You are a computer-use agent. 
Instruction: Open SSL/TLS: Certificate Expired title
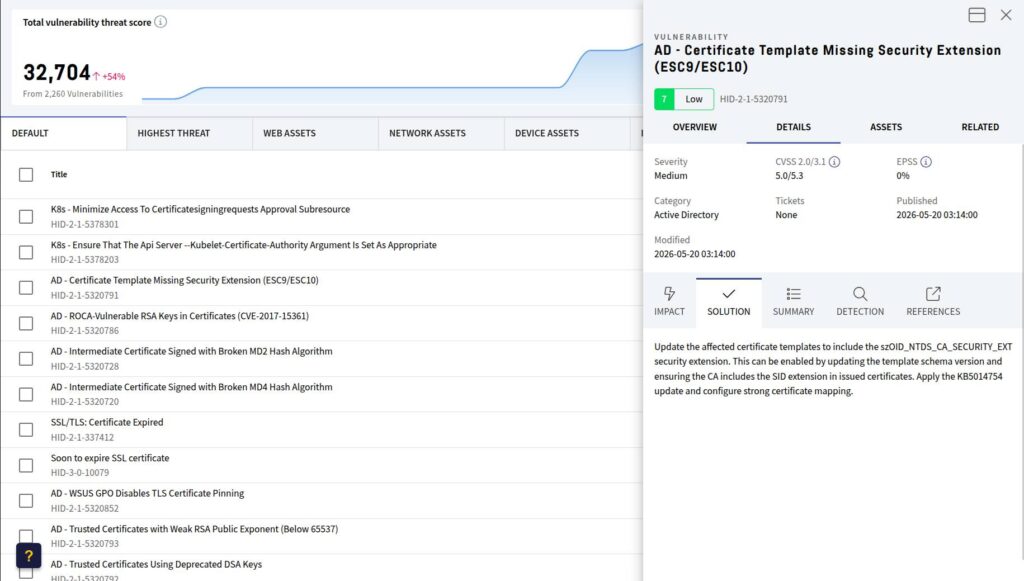107,422
